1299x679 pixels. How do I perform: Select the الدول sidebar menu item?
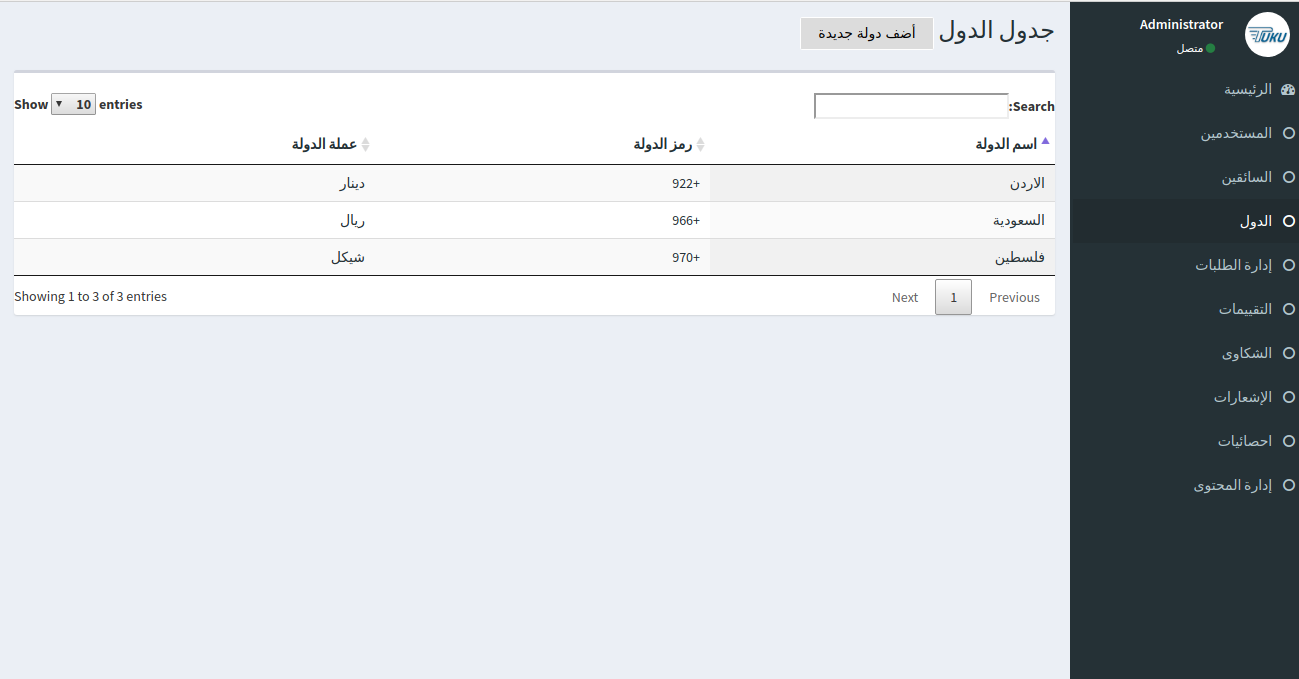pos(1256,221)
